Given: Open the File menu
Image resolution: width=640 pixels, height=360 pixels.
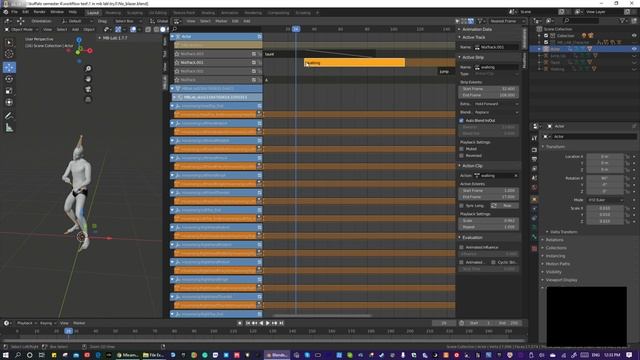Looking at the screenshot, I should point(14,12).
